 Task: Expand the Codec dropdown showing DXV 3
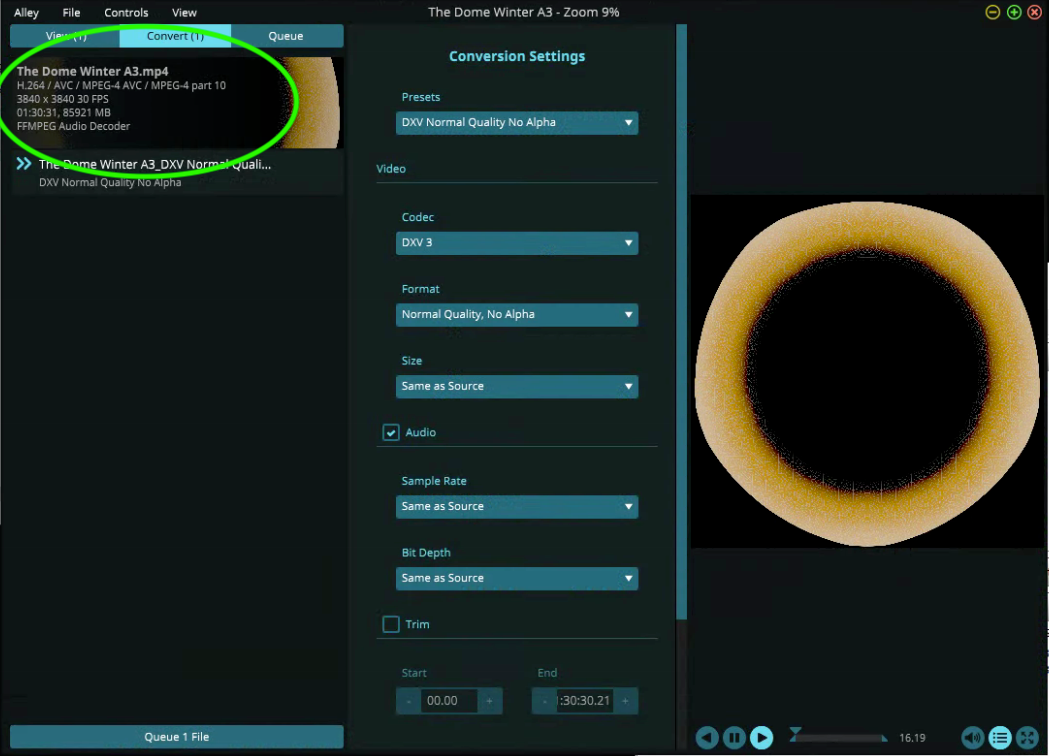[516, 243]
